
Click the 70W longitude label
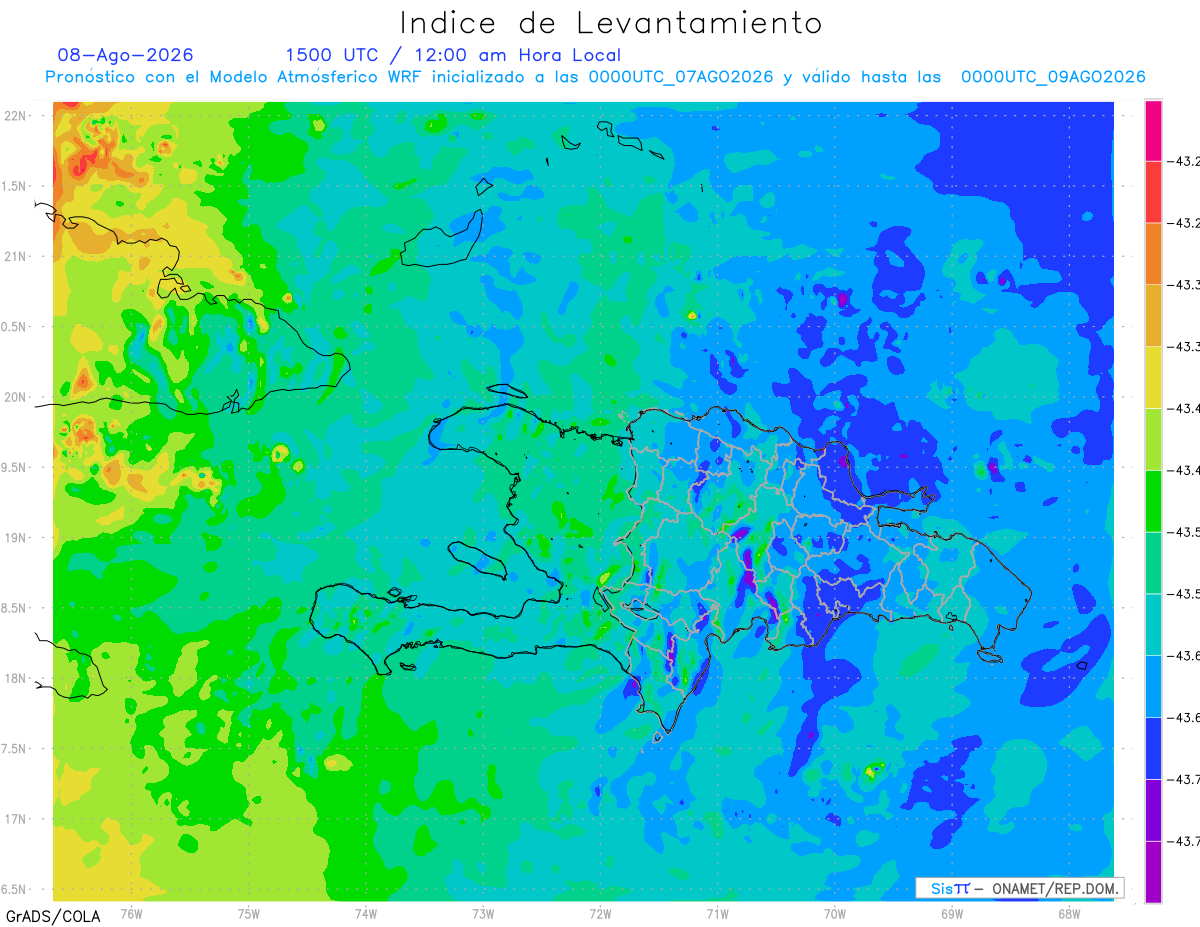pyautogui.click(x=835, y=913)
